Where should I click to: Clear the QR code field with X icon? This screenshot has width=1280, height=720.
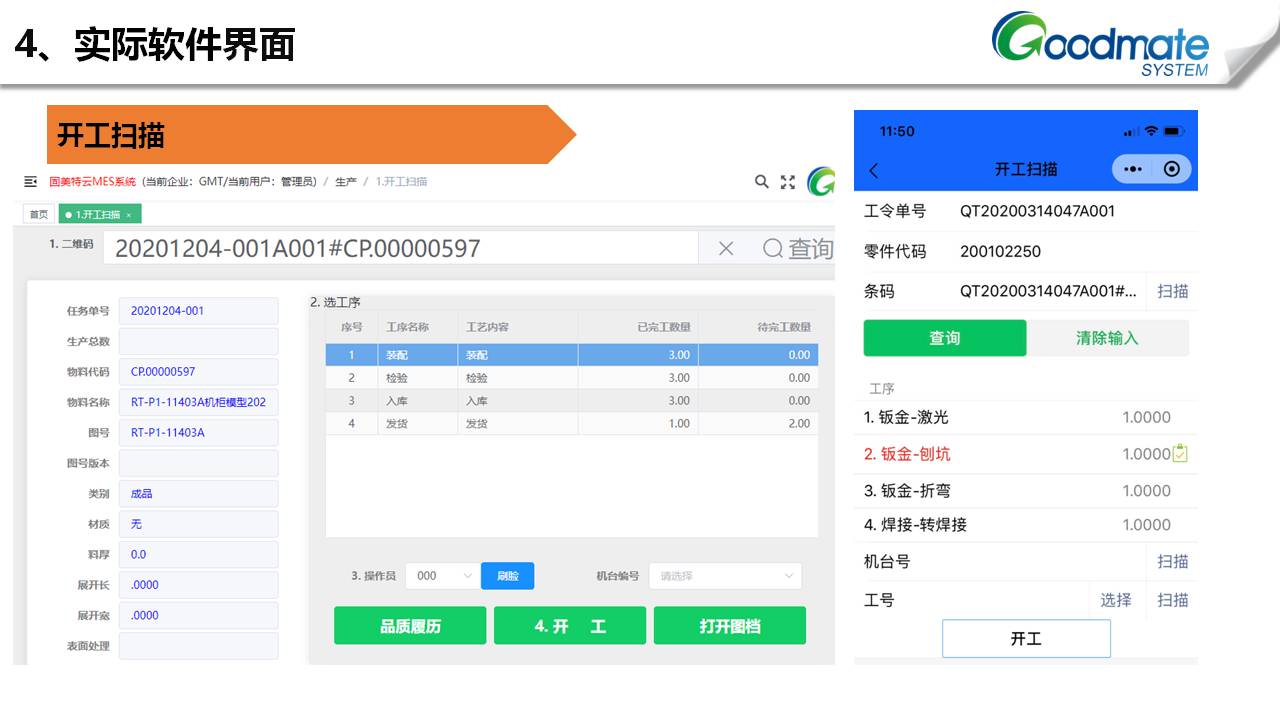726,249
